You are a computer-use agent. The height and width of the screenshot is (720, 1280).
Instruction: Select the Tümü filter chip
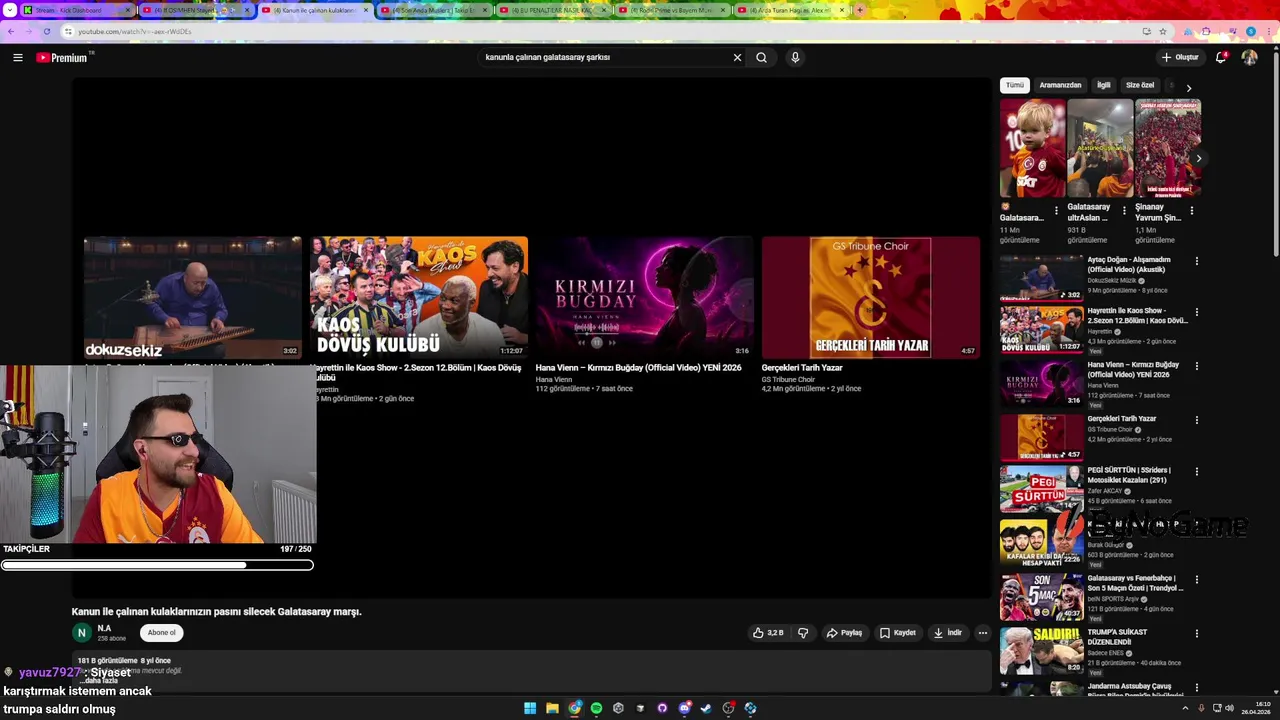coord(1014,85)
